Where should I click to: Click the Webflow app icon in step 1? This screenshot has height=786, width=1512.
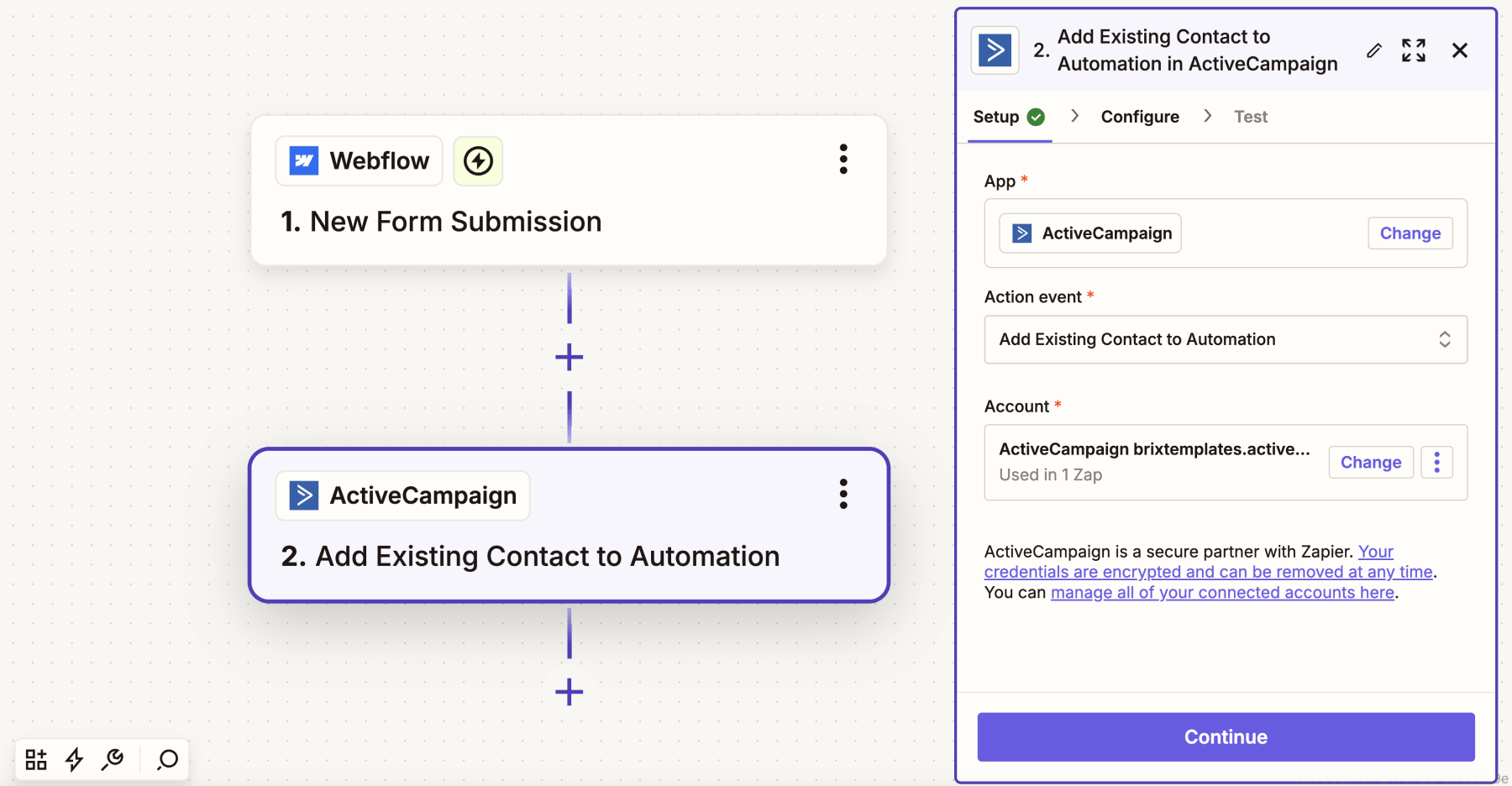304,160
